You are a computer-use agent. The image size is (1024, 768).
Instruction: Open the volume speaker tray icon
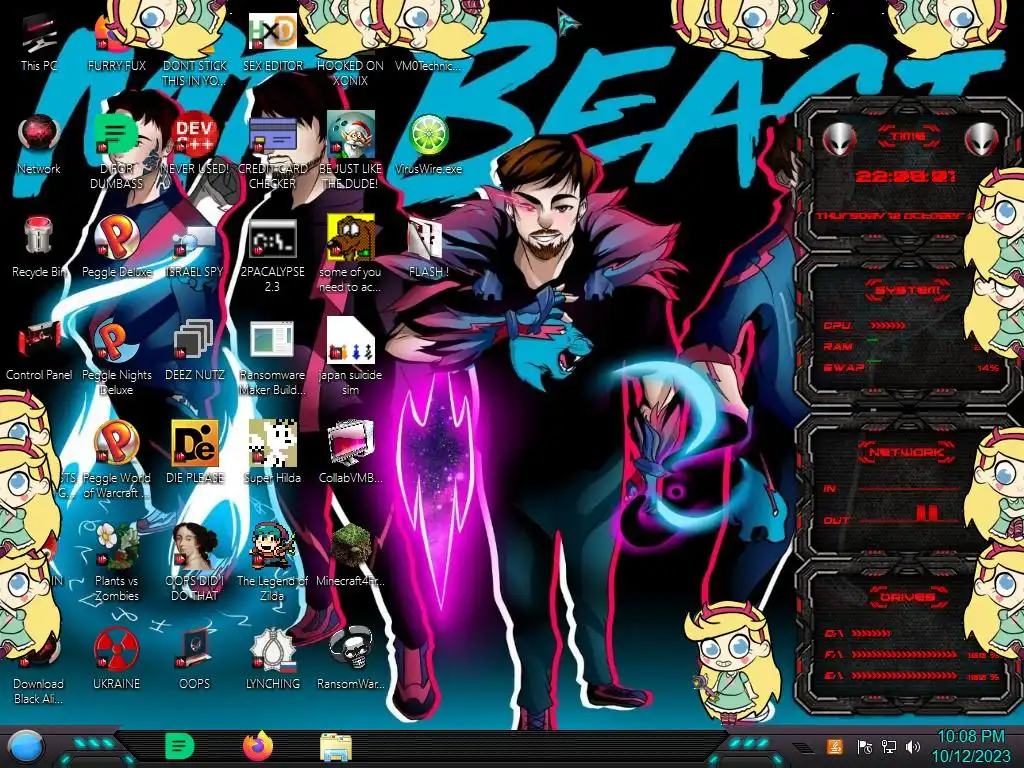(x=912, y=746)
